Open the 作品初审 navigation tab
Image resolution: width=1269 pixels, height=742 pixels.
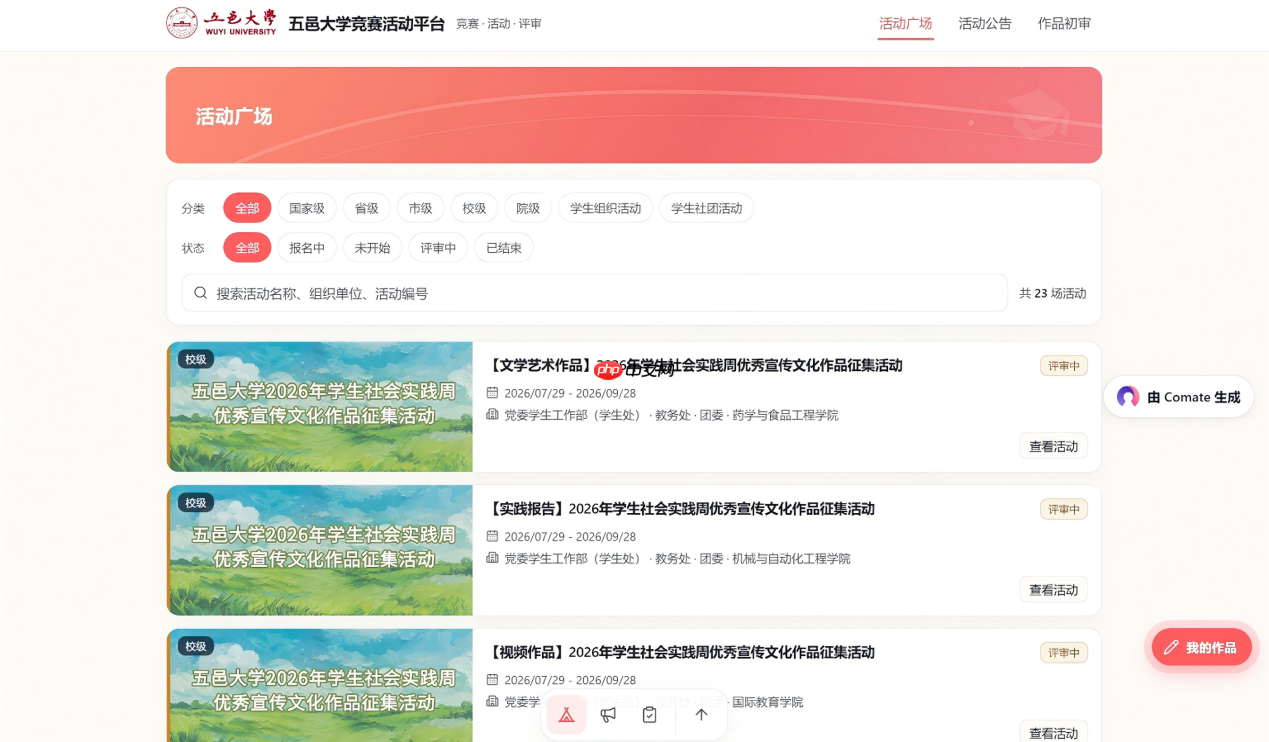click(x=1064, y=23)
